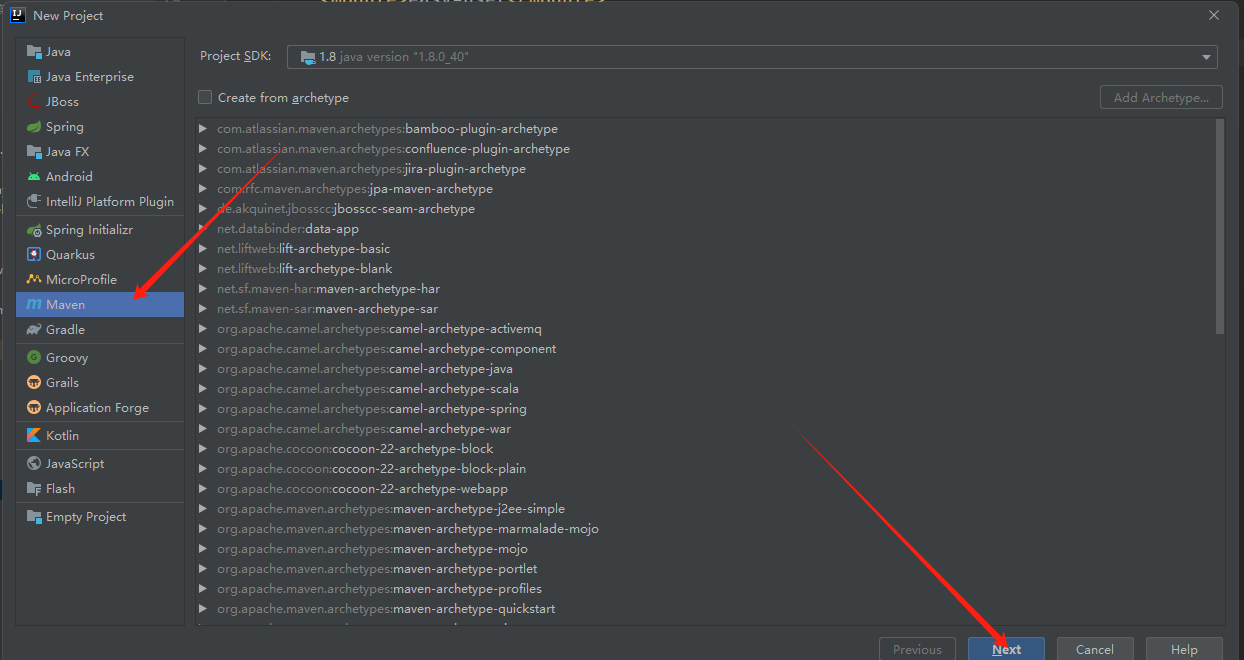
Task: Select maven-archetype-mojo row
Action: (704, 549)
